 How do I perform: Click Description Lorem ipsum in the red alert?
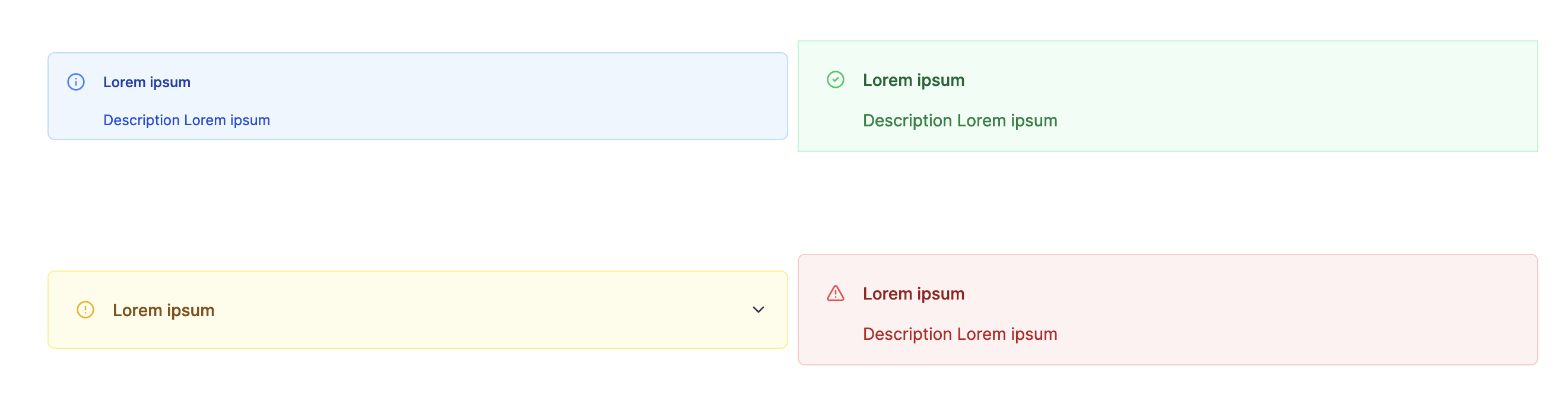tap(960, 333)
